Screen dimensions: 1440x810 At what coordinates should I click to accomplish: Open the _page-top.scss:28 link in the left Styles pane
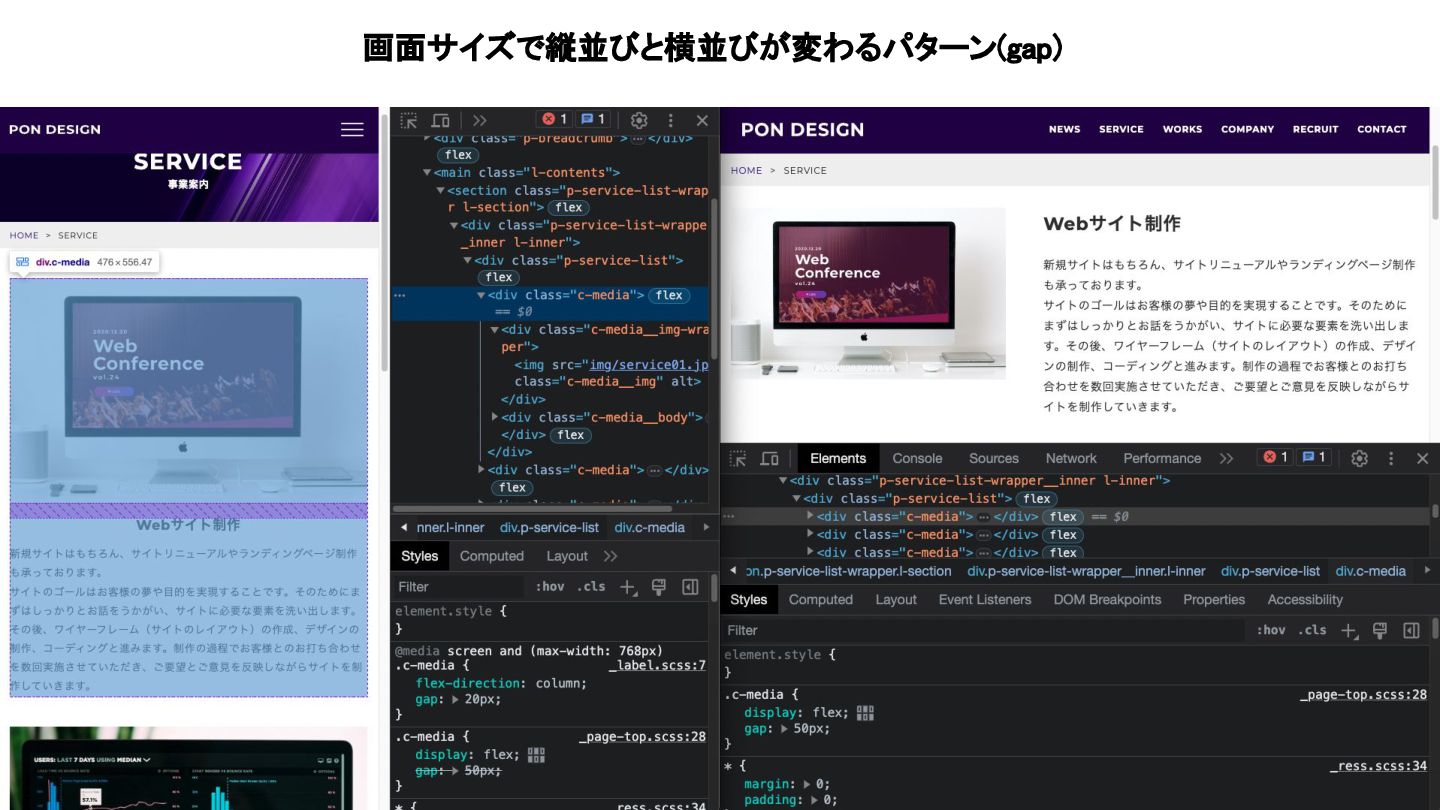[x=642, y=737]
